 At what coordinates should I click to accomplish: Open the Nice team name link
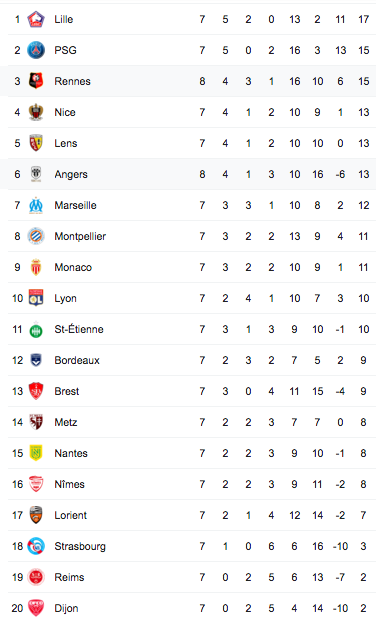[65, 112]
